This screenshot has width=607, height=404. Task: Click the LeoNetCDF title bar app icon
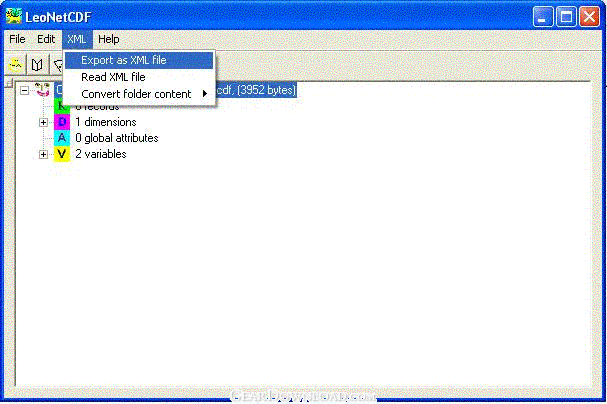pos(14,17)
